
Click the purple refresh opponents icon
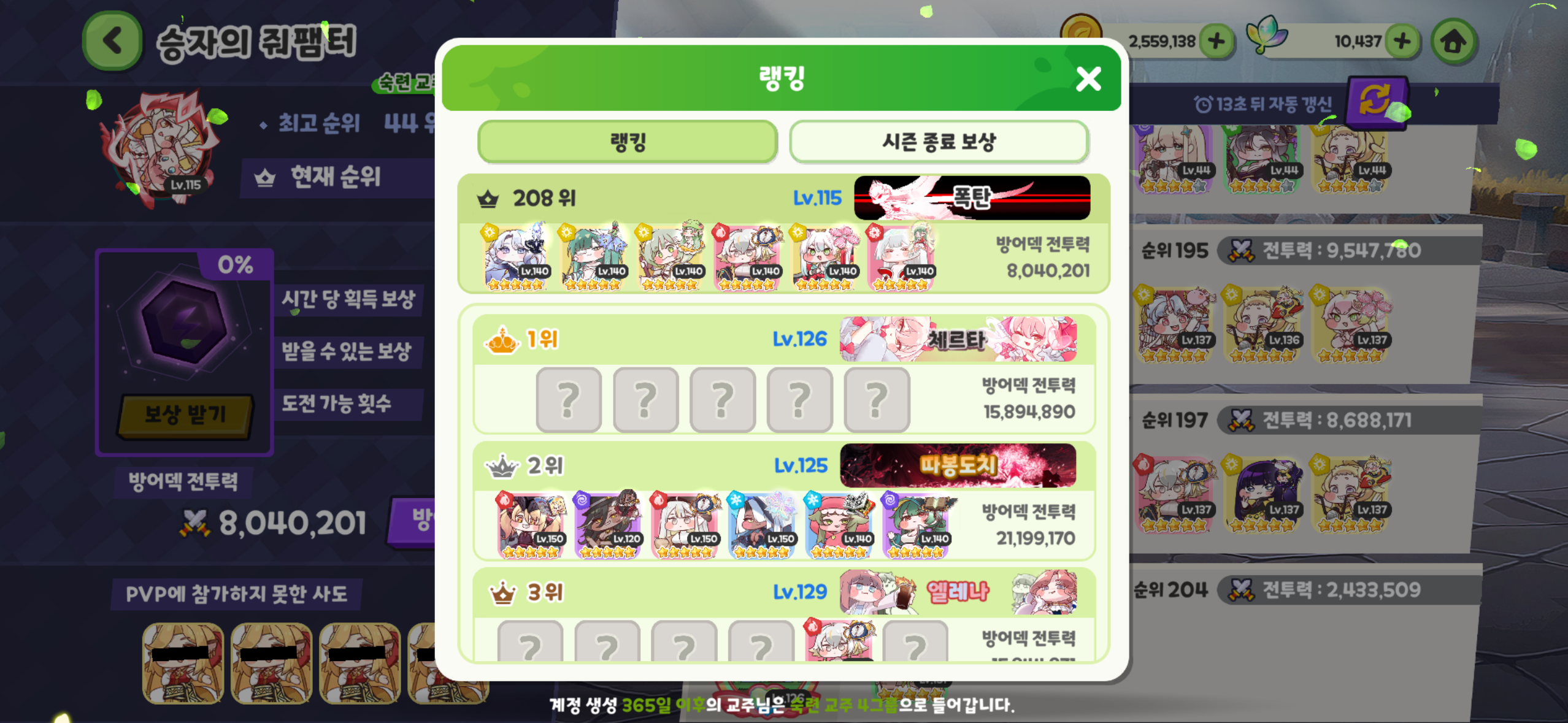1375,101
